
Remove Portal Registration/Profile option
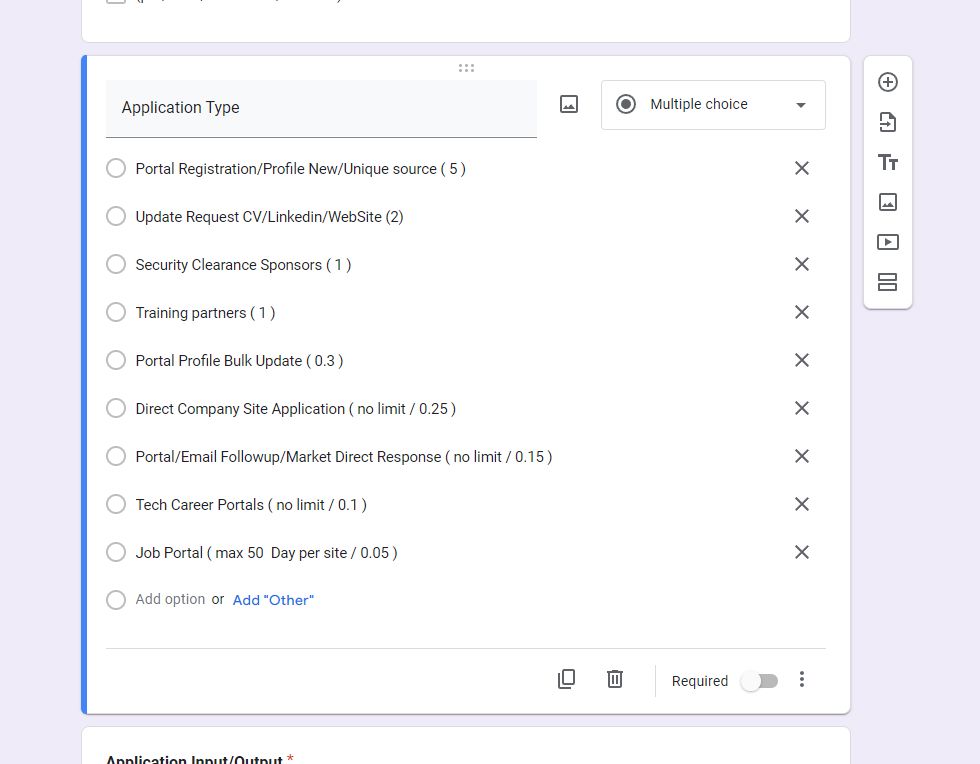click(802, 168)
